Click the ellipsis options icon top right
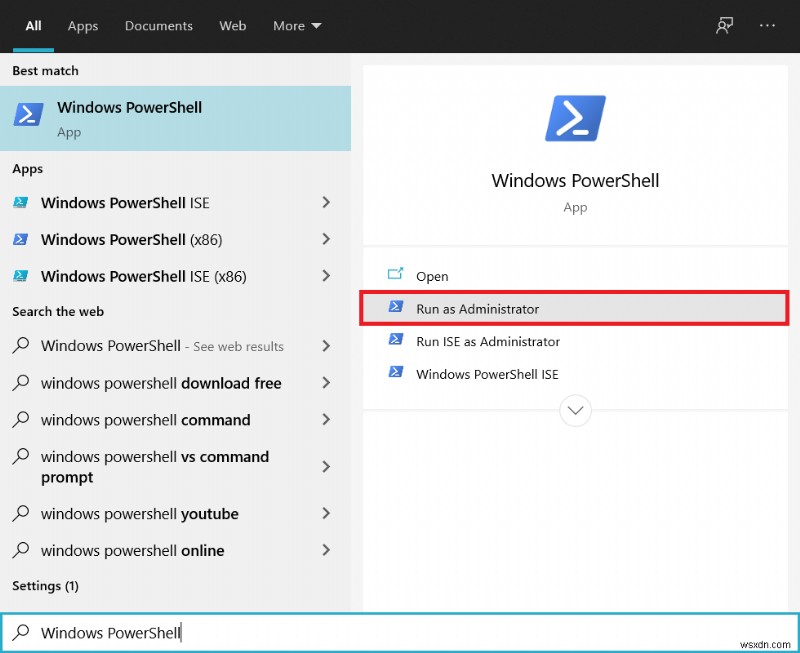This screenshot has width=800, height=653. click(767, 25)
